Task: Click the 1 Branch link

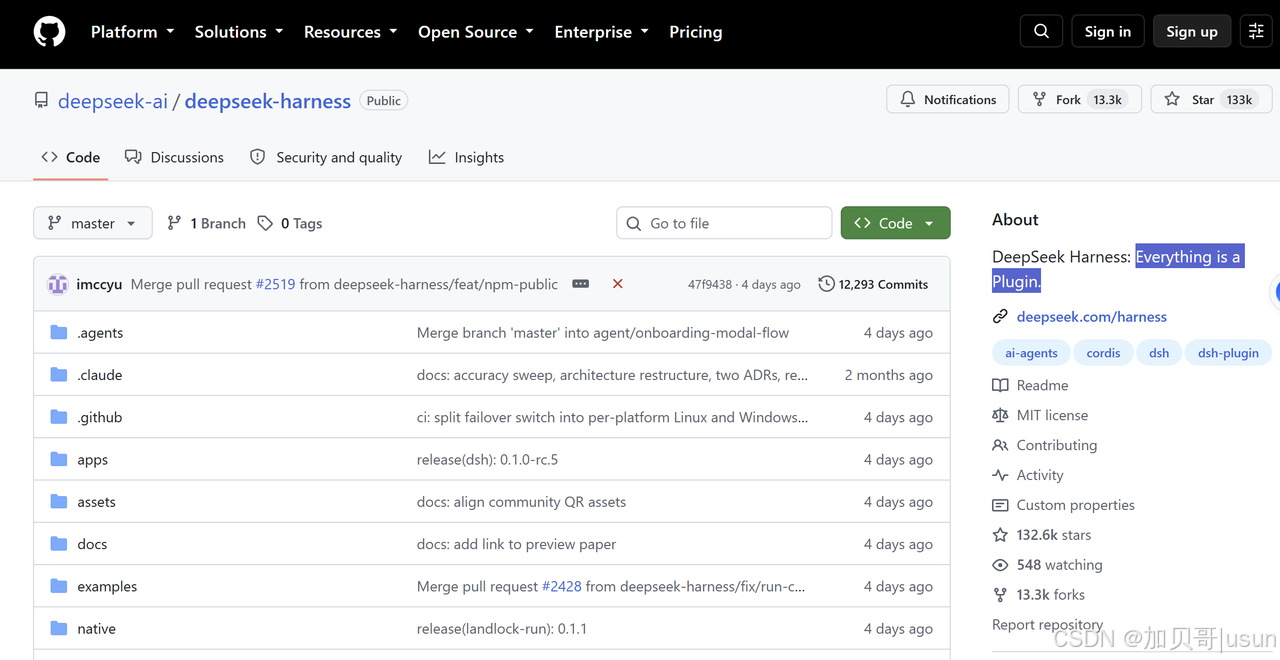Action: pos(206,223)
